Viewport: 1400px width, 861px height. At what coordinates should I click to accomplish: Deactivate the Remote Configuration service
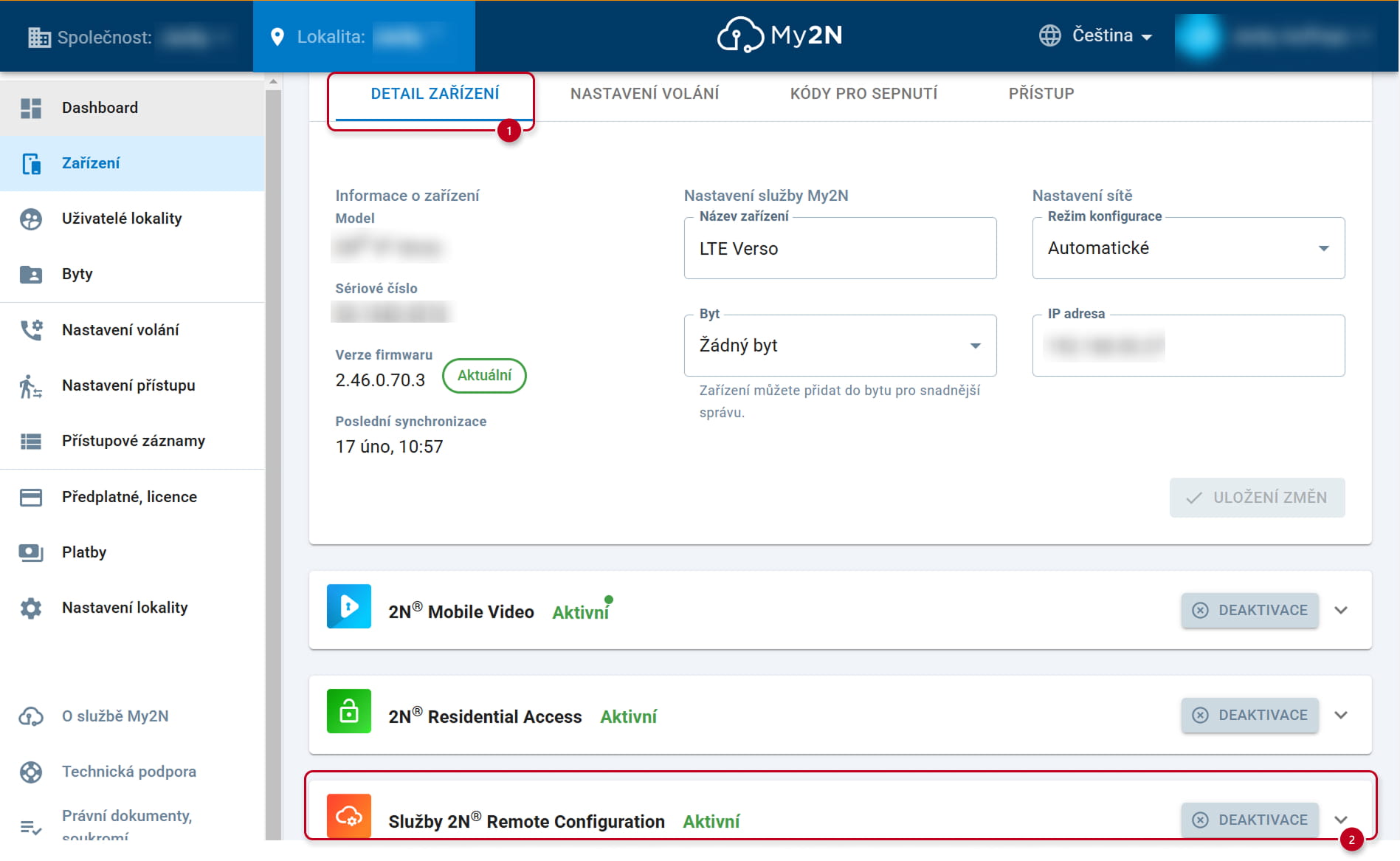click(1249, 820)
